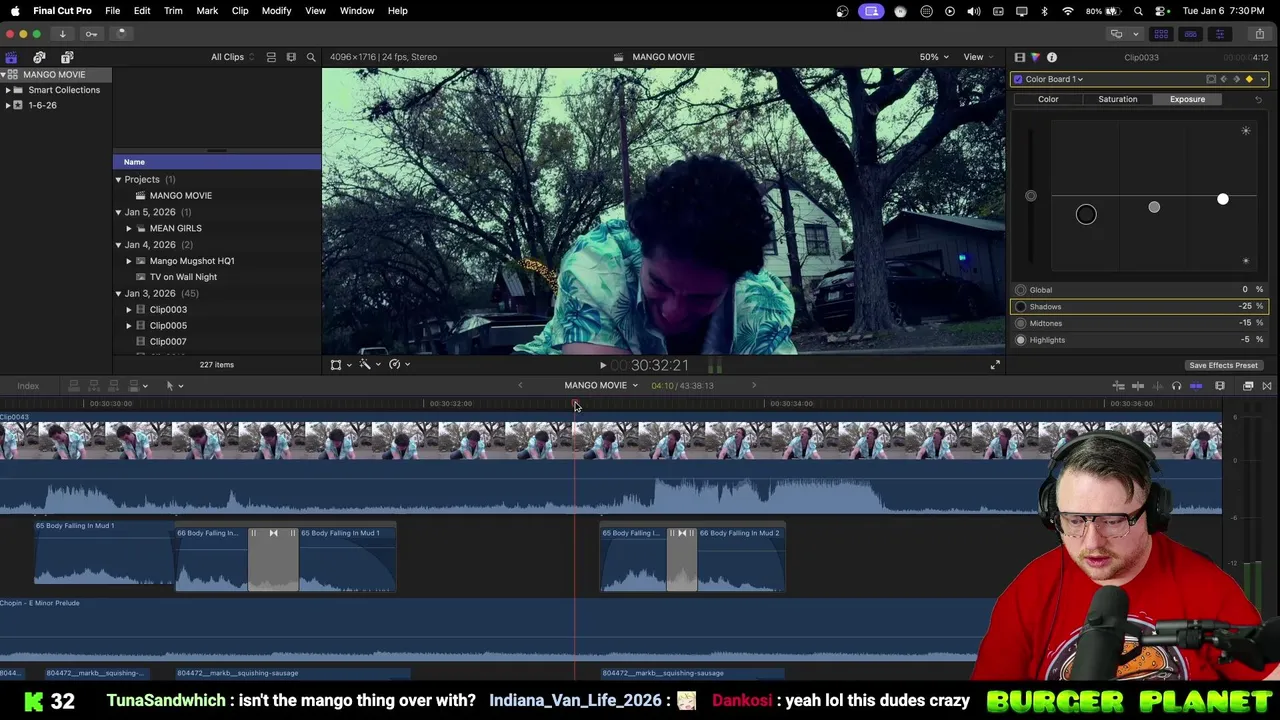This screenshot has height=720, width=1280.
Task: Open the Color Board 1 correction dropdown
Action: coord(1054,79)
